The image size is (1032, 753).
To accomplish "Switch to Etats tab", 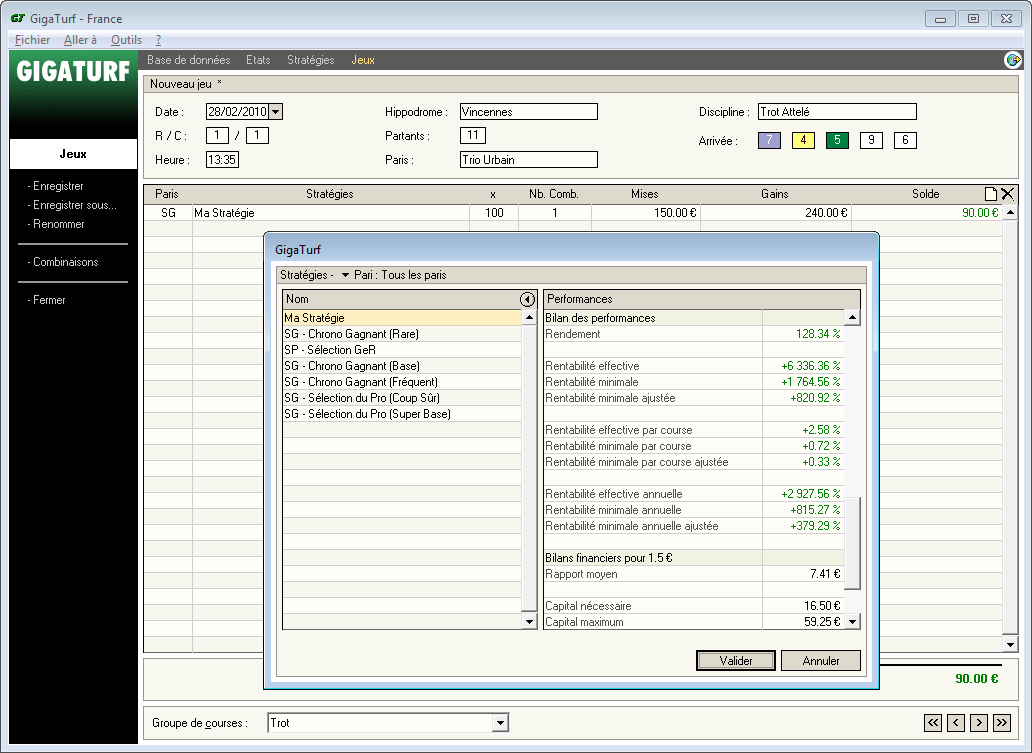I will click(x=258, y=60).
